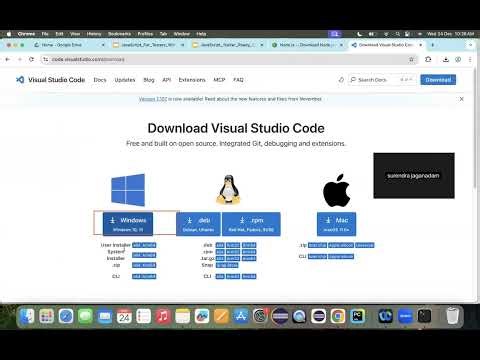This screenshot has height=360, width=480.
Task: Expand the tab search dropdown arrow
Action: (x=471, y=45)
